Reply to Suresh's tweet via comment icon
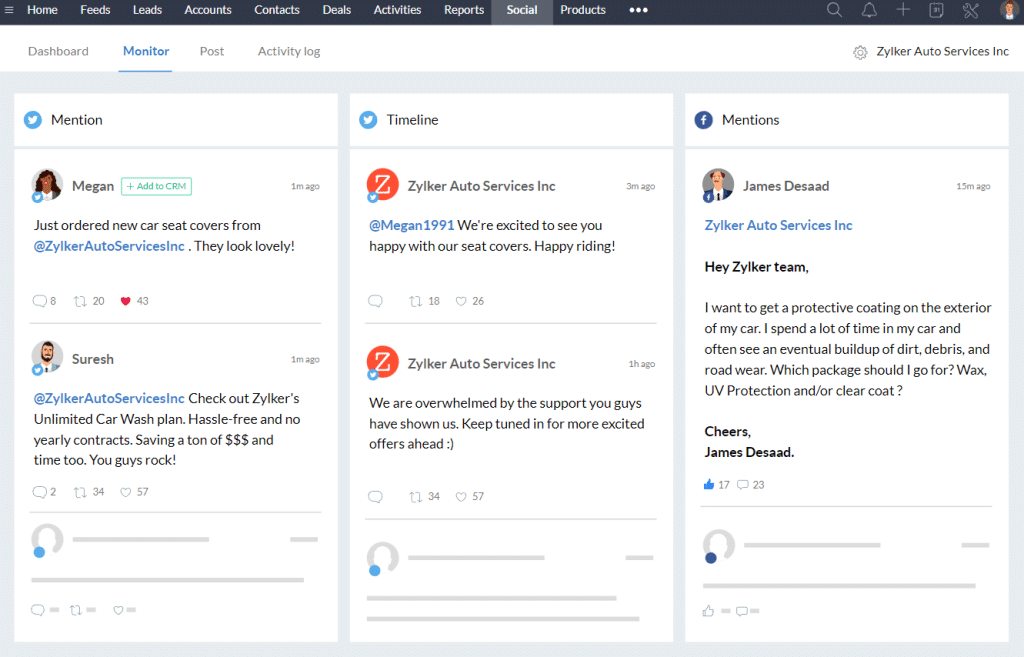Image resolution: width=1024 pixels, height=657 pixels. [39, 492]
